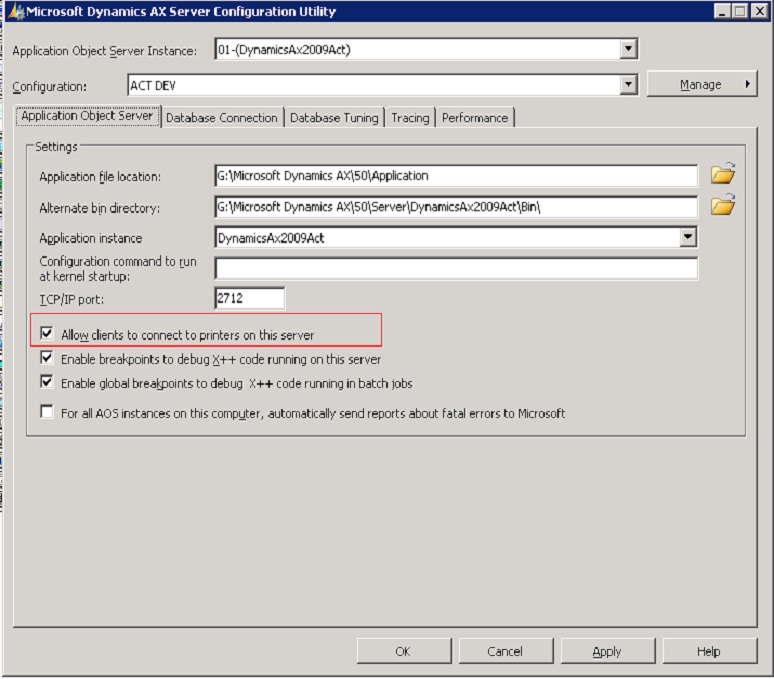Switch to Application Object Server tab
This screenshot has height=679, width=774.
click(x=87, y=116)
